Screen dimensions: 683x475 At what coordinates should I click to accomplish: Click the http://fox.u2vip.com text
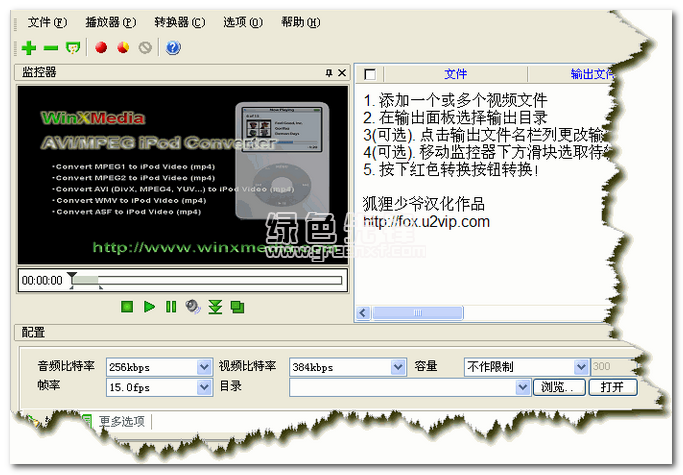[426, 222]
